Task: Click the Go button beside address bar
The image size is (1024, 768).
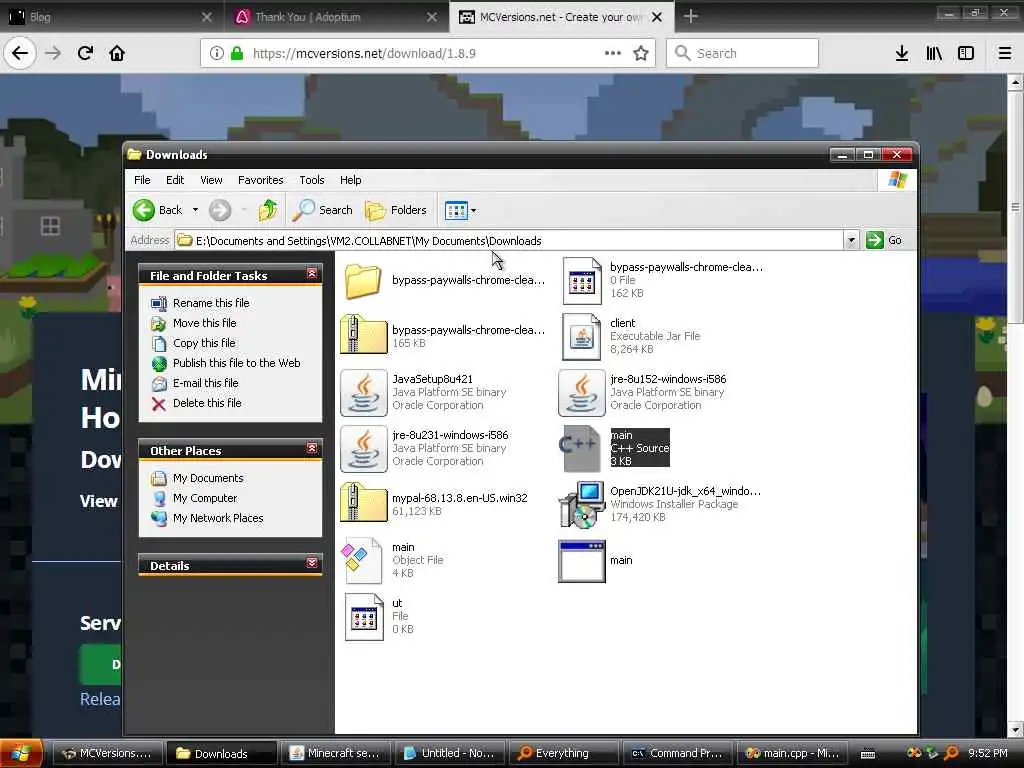Action: coord(884,240)
